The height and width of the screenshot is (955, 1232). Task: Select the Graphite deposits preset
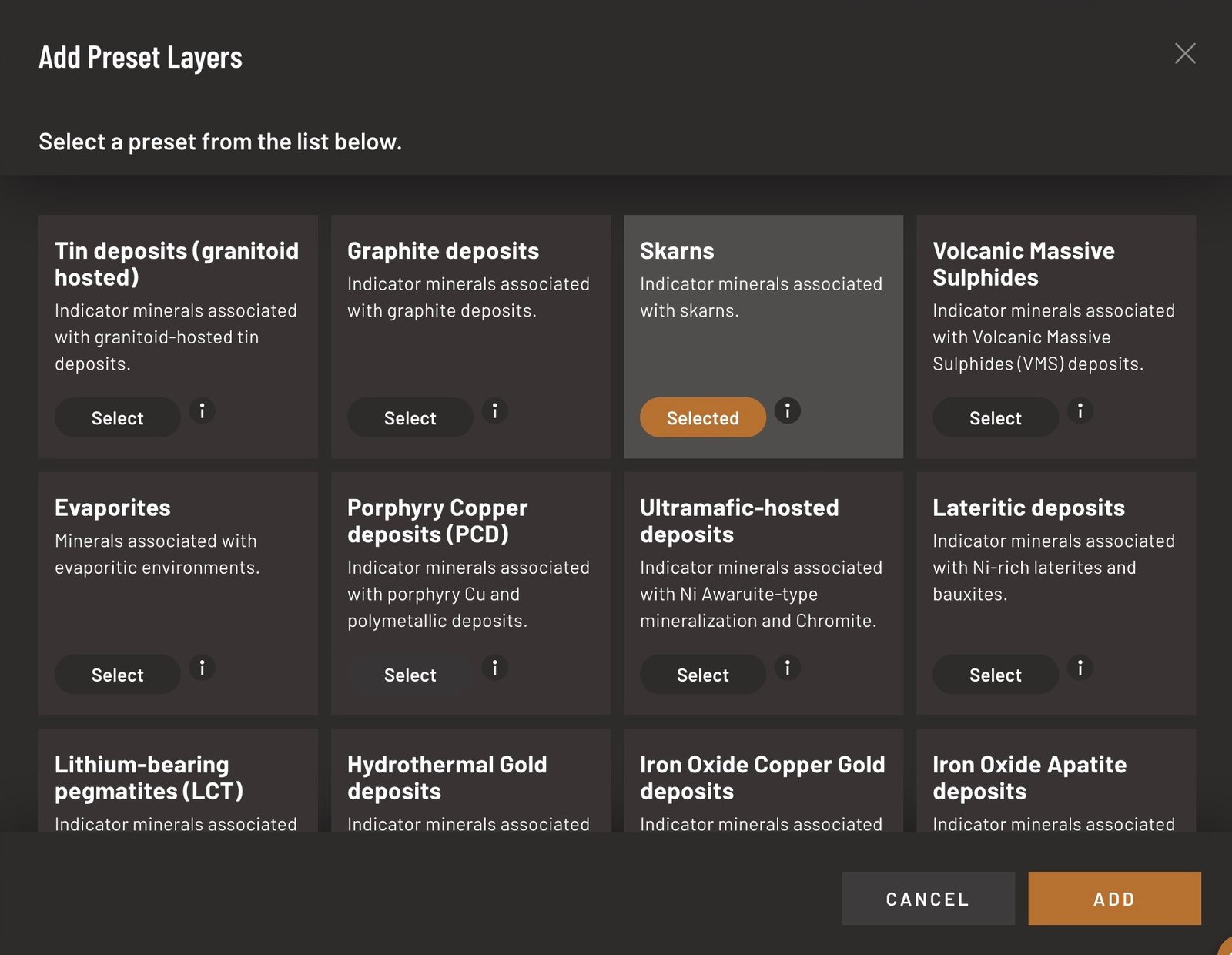tap(410, 417)
